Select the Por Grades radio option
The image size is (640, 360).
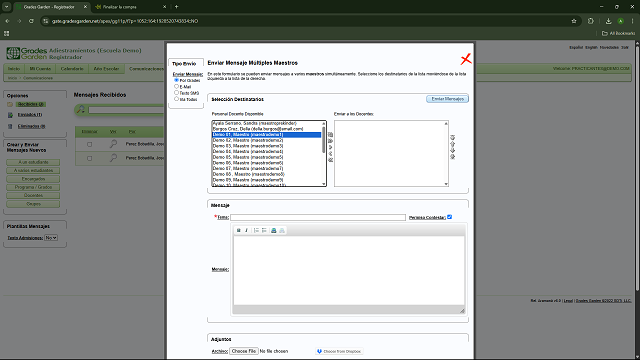click(x=176, y=80)
